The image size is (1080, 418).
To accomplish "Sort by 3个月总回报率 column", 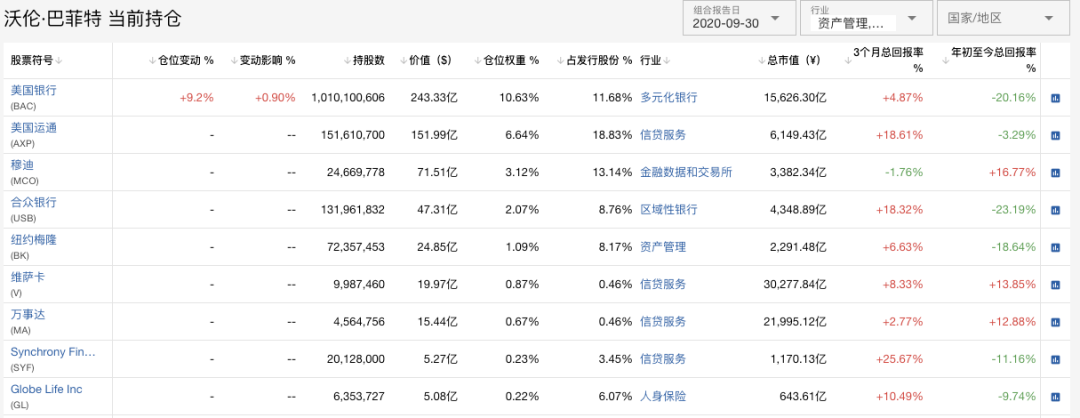I will coord(884,60).
